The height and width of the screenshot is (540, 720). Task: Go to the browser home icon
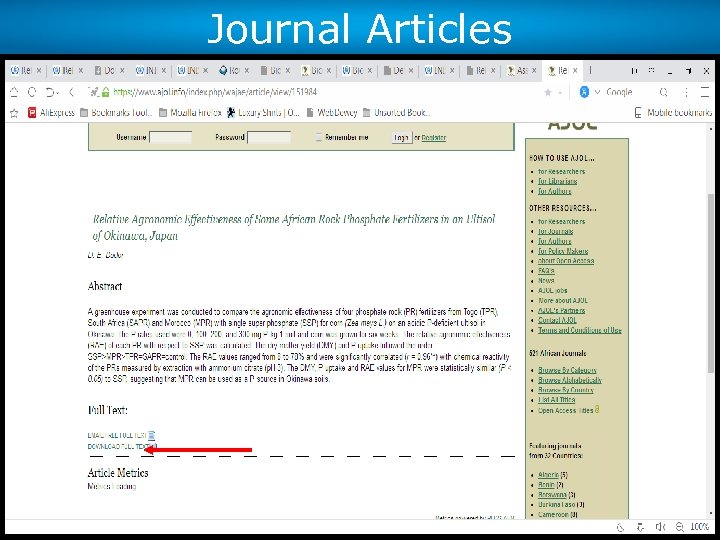point(14,92)
